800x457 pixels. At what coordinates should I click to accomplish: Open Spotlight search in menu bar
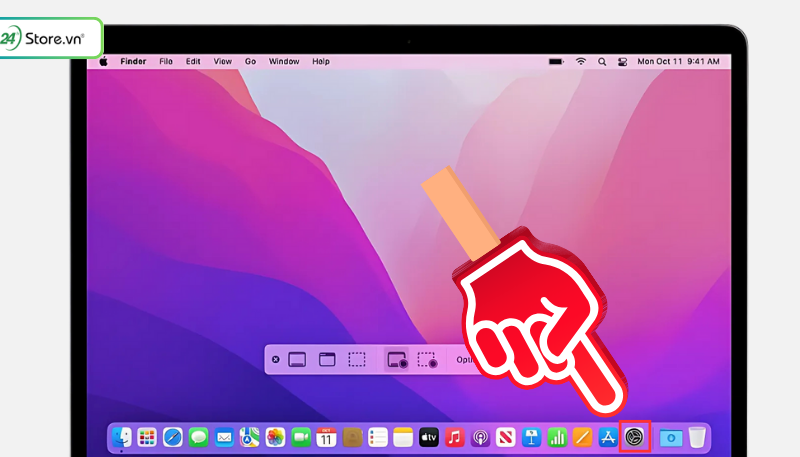[x=602, y=61]
